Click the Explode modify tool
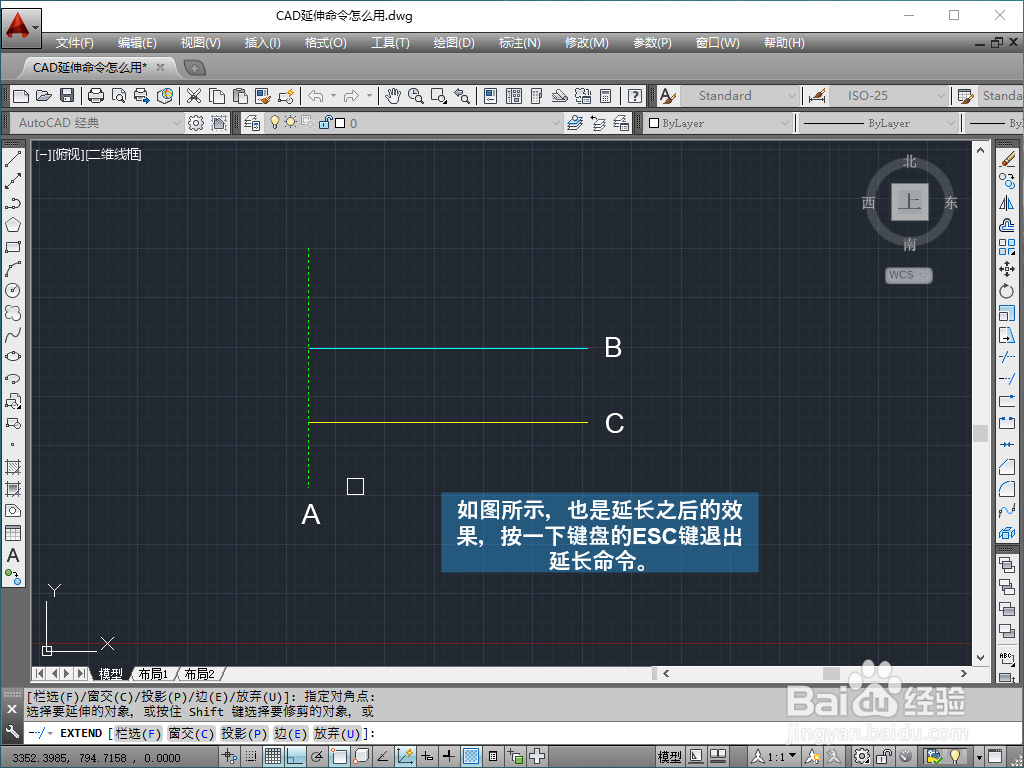Image resolution: width=1024 pixels, height=768 pixels. click(1007, 533)
